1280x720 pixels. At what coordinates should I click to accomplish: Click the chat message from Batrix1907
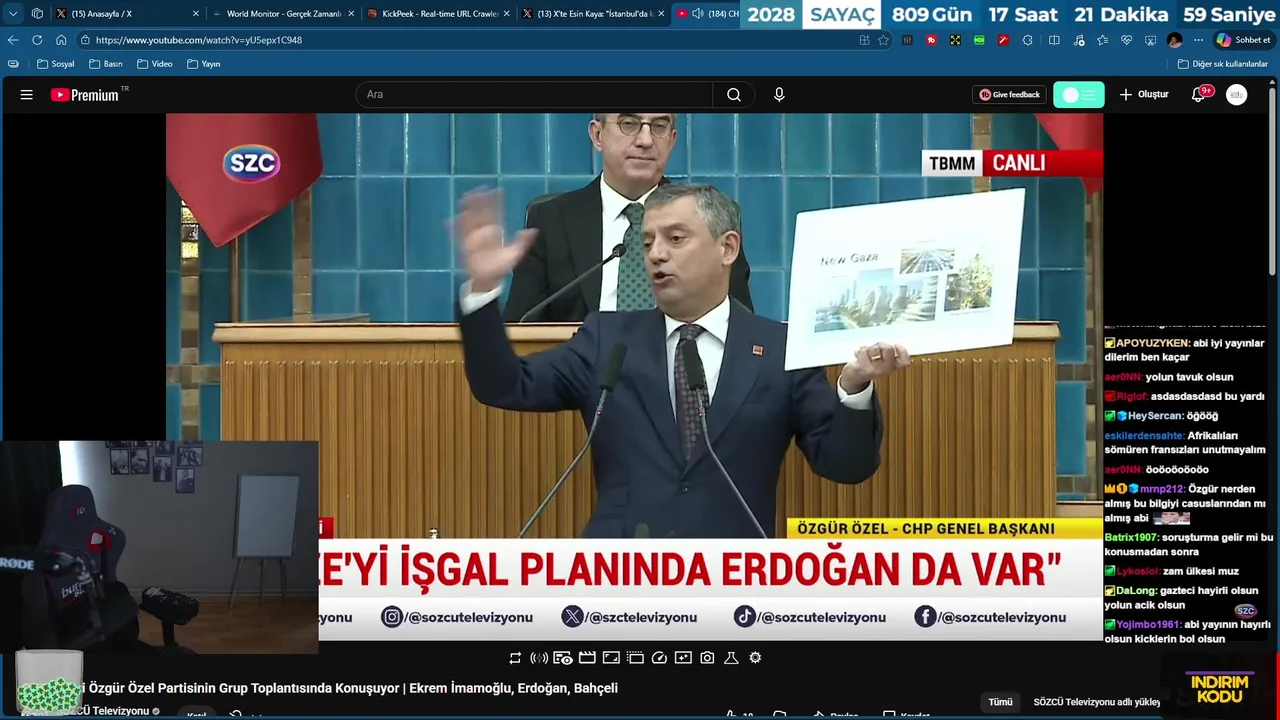pos(1188,544)
